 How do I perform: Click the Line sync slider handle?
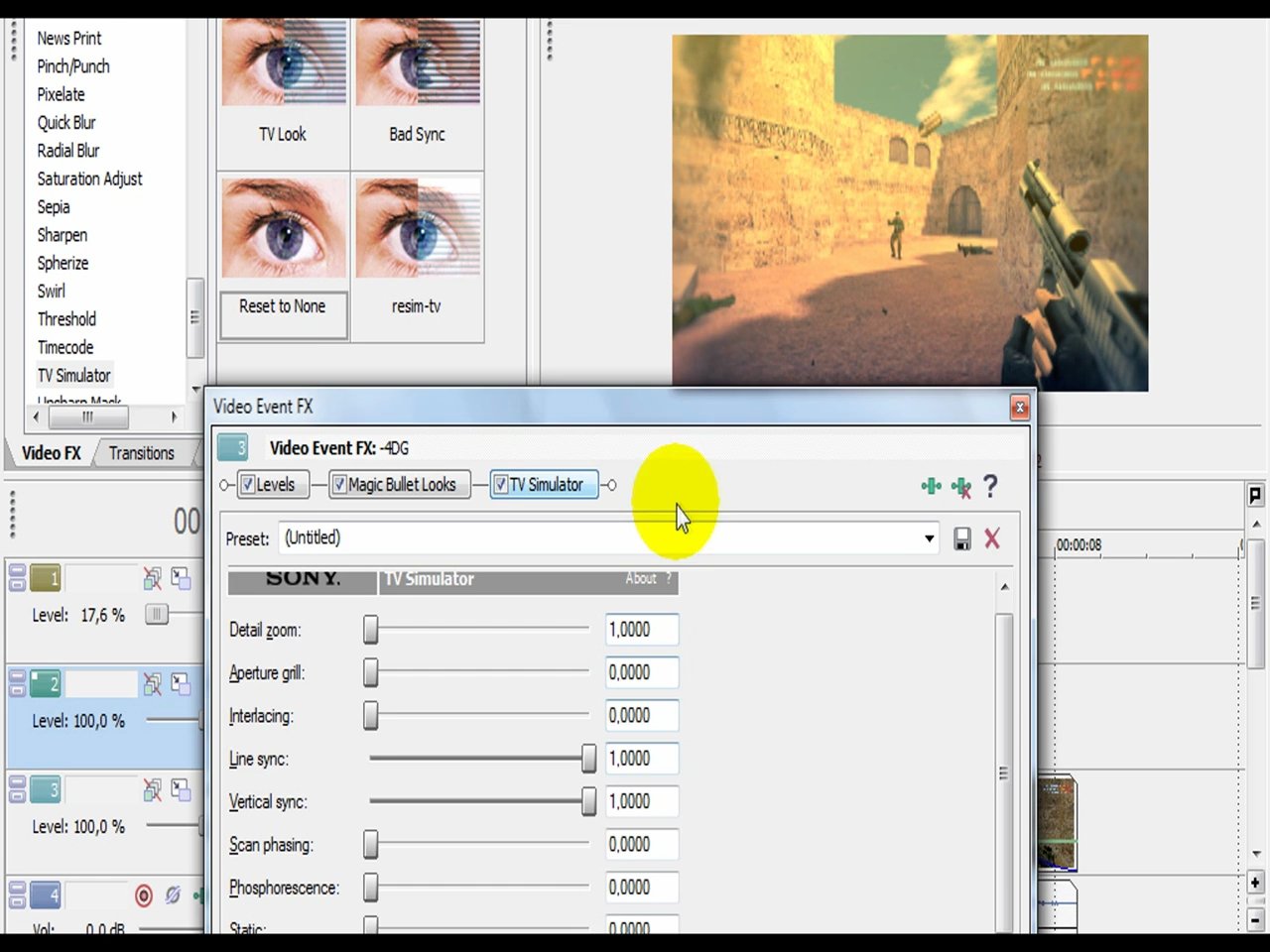588,759
